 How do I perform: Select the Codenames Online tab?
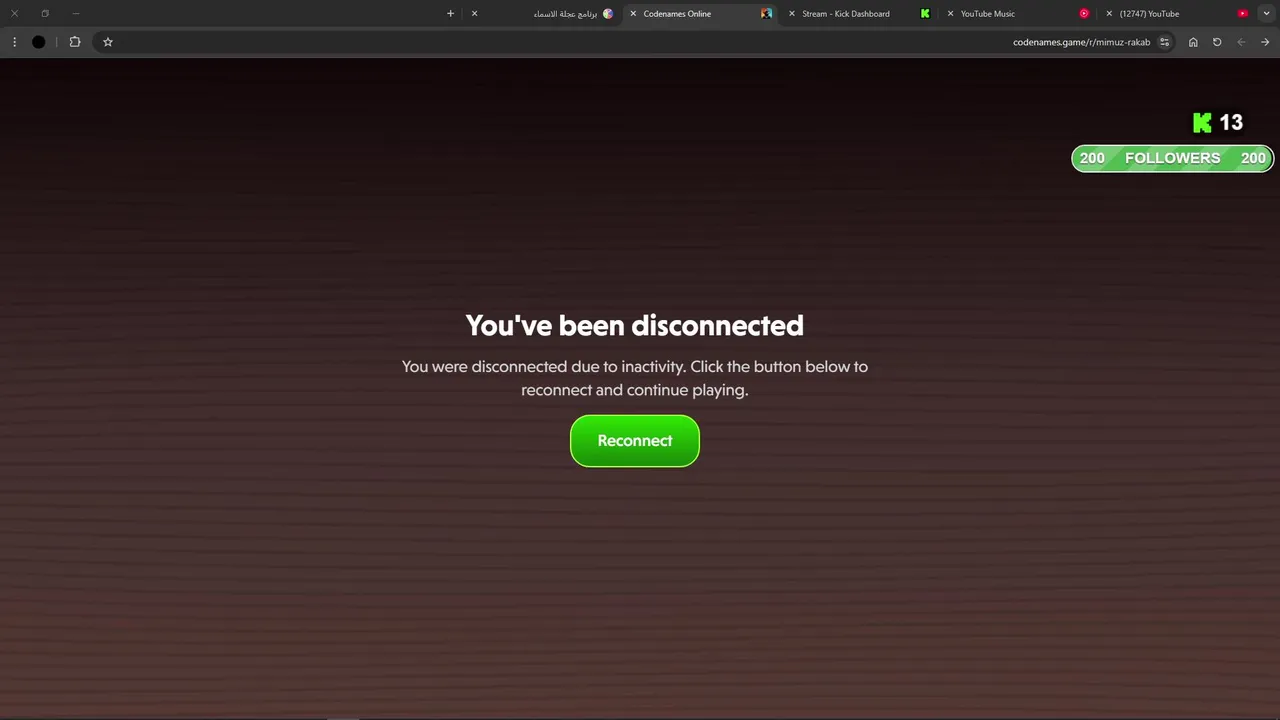[699, 14]
